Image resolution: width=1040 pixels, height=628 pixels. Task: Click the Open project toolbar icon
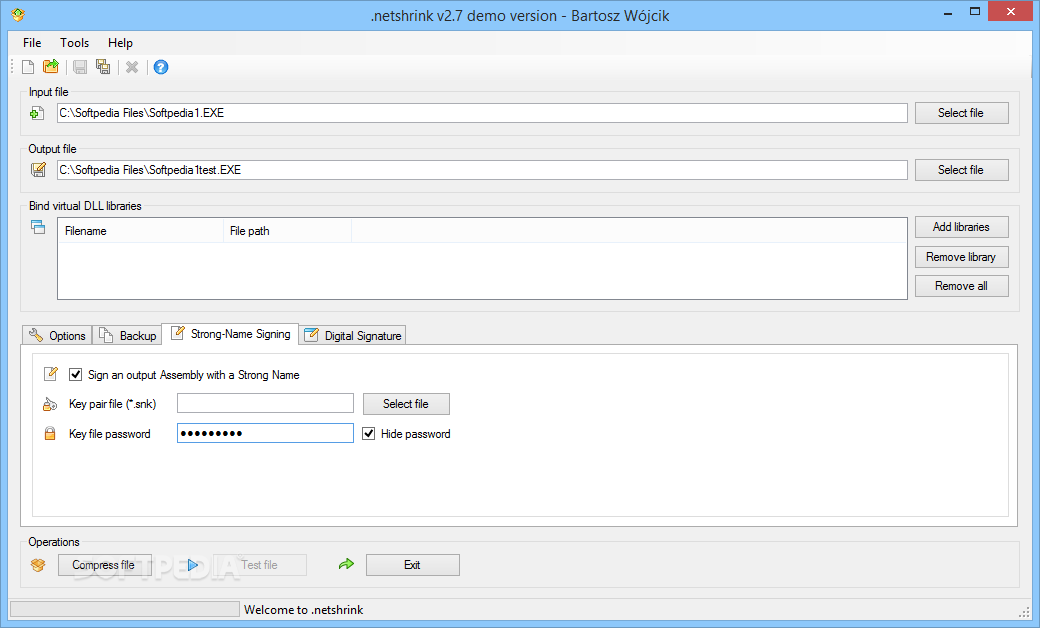tap(51, 66)
